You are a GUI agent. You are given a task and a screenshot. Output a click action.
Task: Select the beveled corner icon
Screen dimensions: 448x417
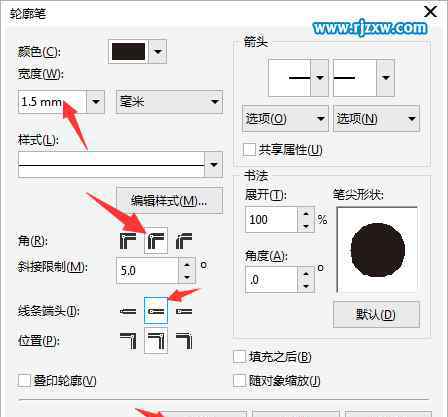[184, 241]
